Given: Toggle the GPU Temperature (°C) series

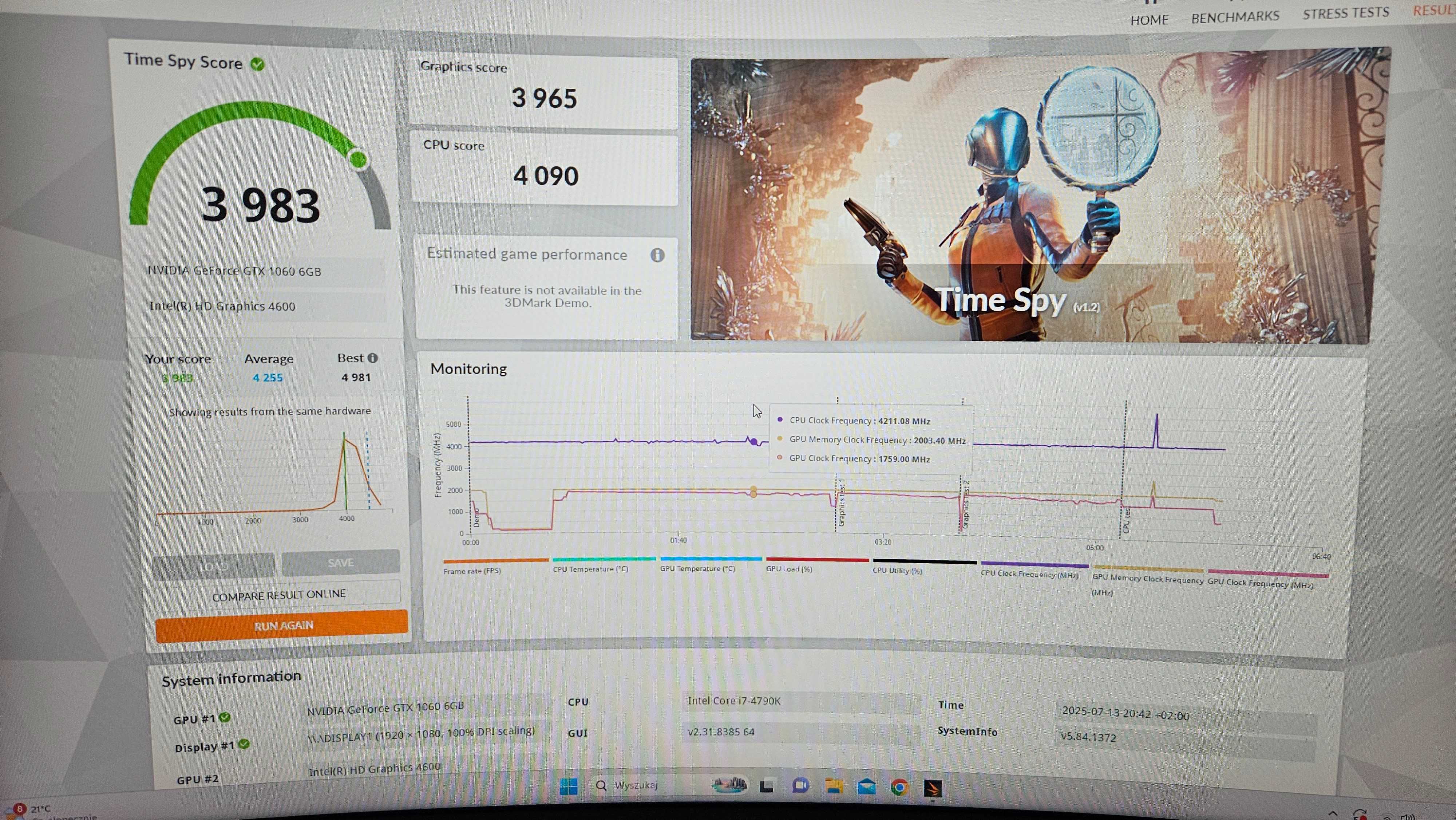Looking at the screenshot, I should [711, 564].
